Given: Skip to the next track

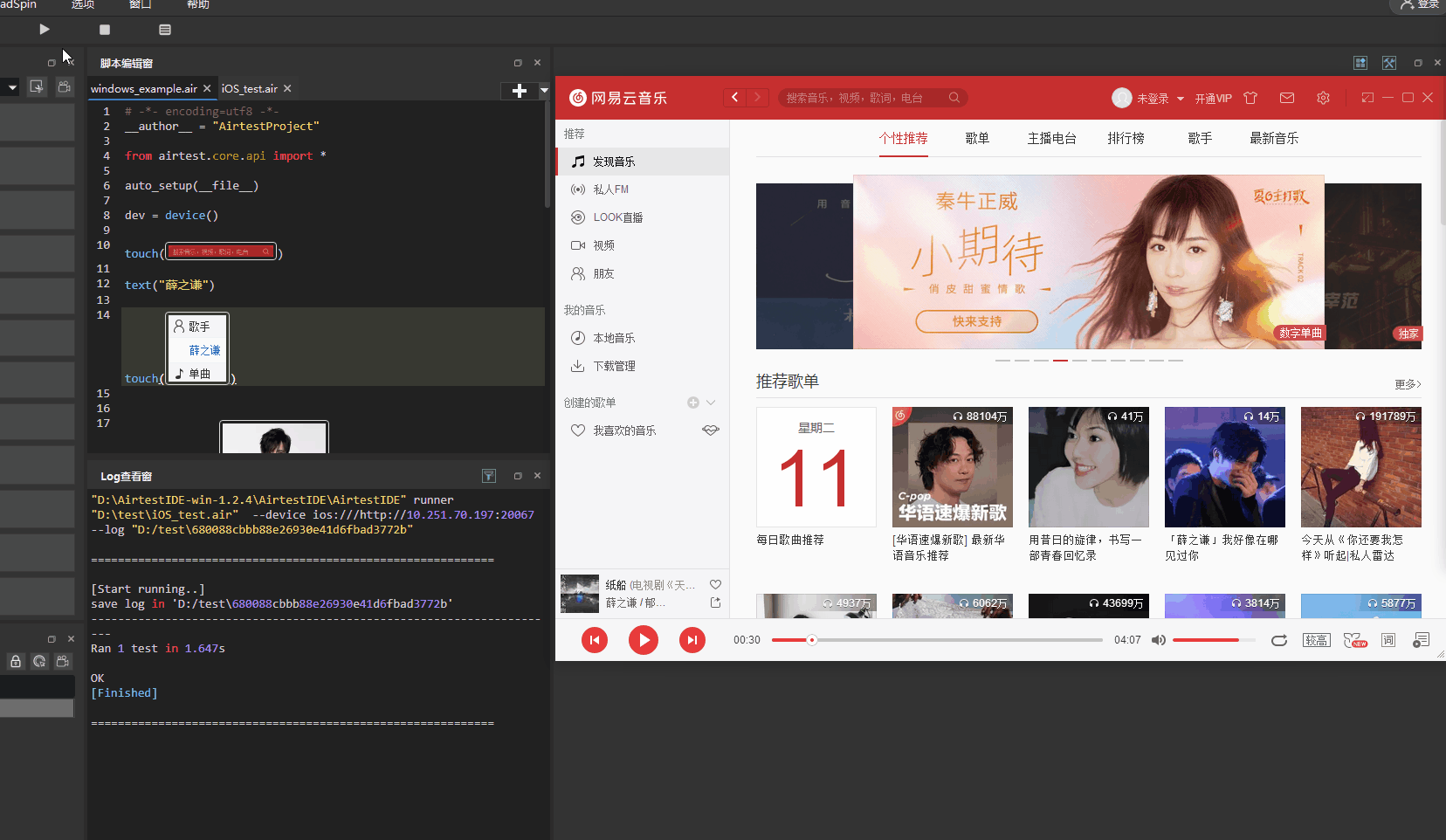Looking at the screenshot, I should point(692,640).
